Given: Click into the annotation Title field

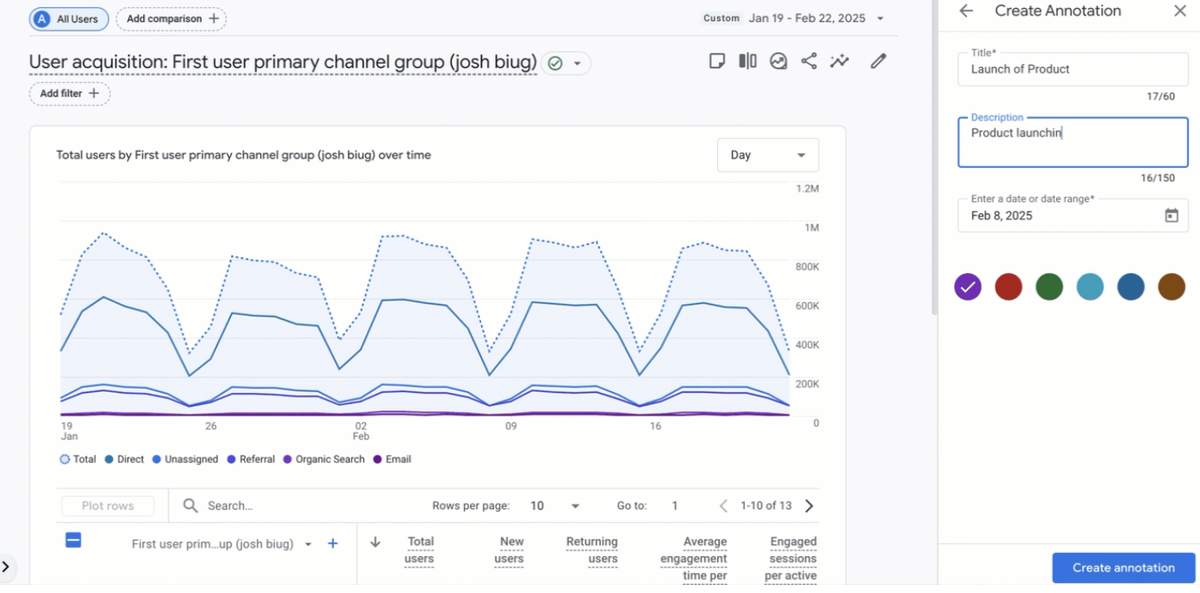Looking at the screenshot, I should [1072, 69].
